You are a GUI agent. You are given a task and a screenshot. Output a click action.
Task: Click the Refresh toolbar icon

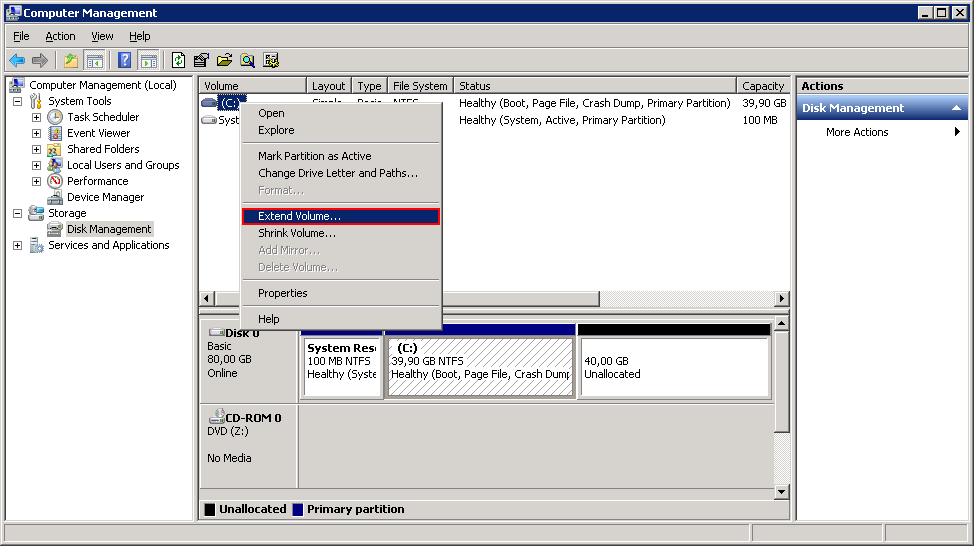click(x=178, y=60)
